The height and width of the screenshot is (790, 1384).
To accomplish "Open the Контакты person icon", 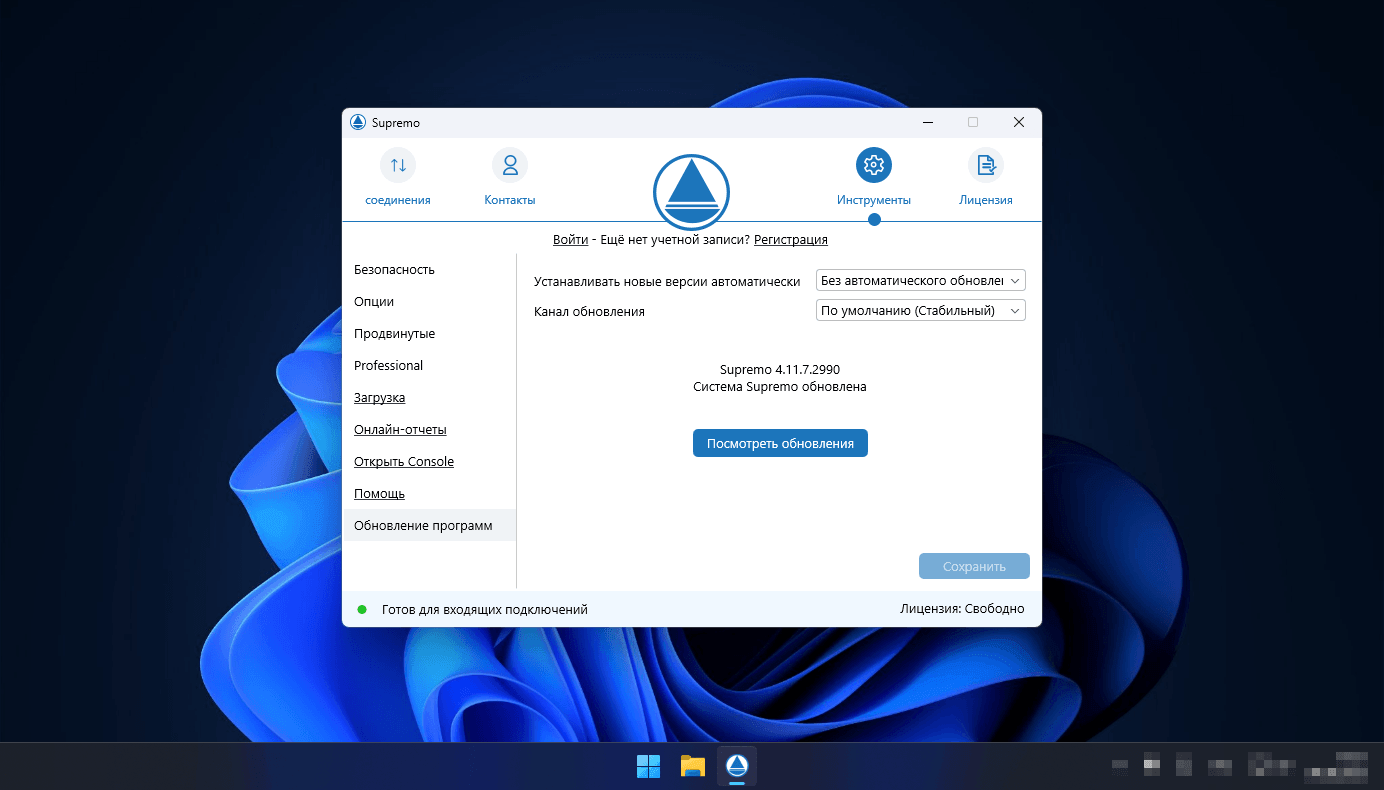I will point(510,165).
